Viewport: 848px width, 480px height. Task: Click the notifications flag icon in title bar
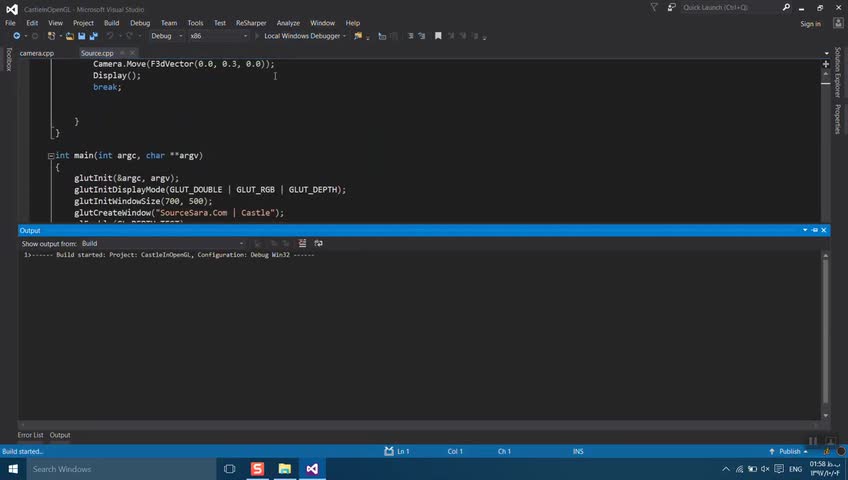(x=654, y=7)
